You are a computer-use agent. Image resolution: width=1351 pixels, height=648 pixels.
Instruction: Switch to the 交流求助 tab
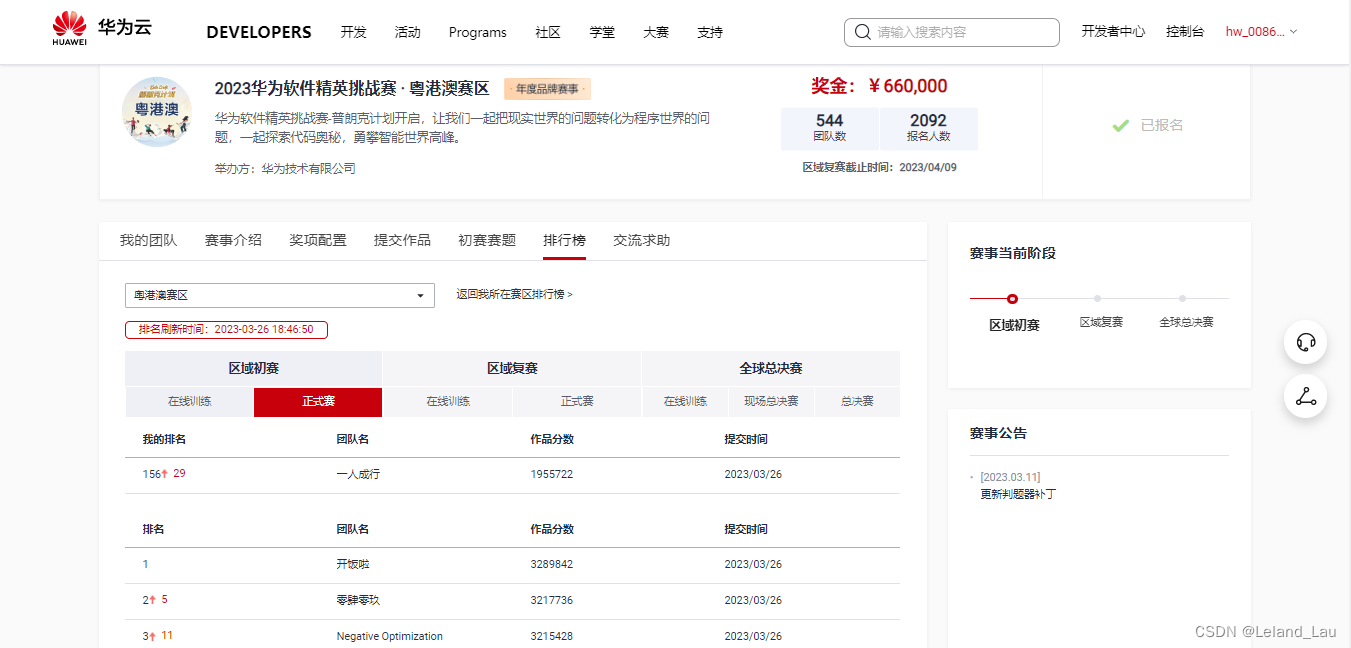click(641, 240)
